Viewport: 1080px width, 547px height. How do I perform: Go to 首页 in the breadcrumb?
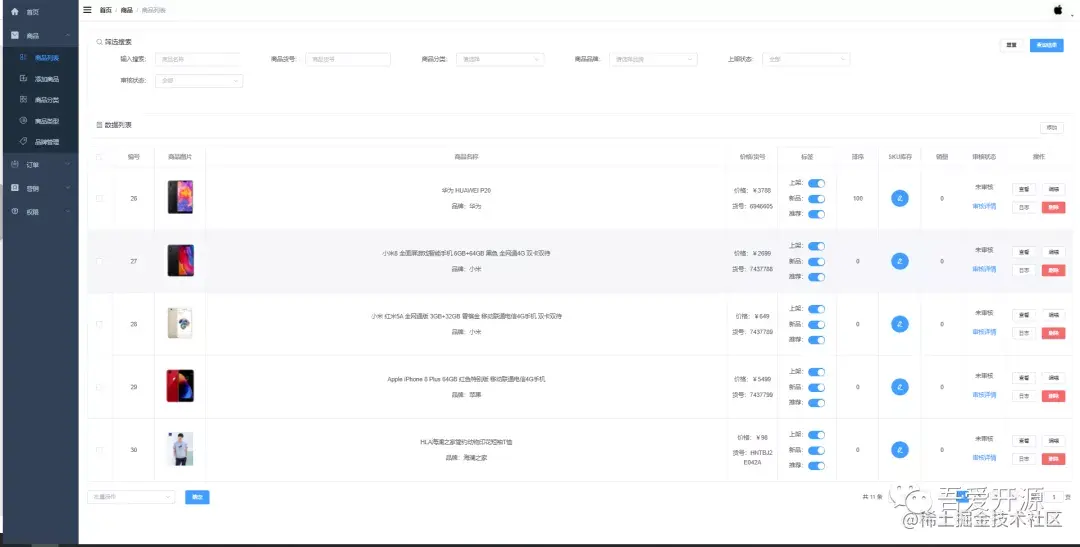point(105,10)
